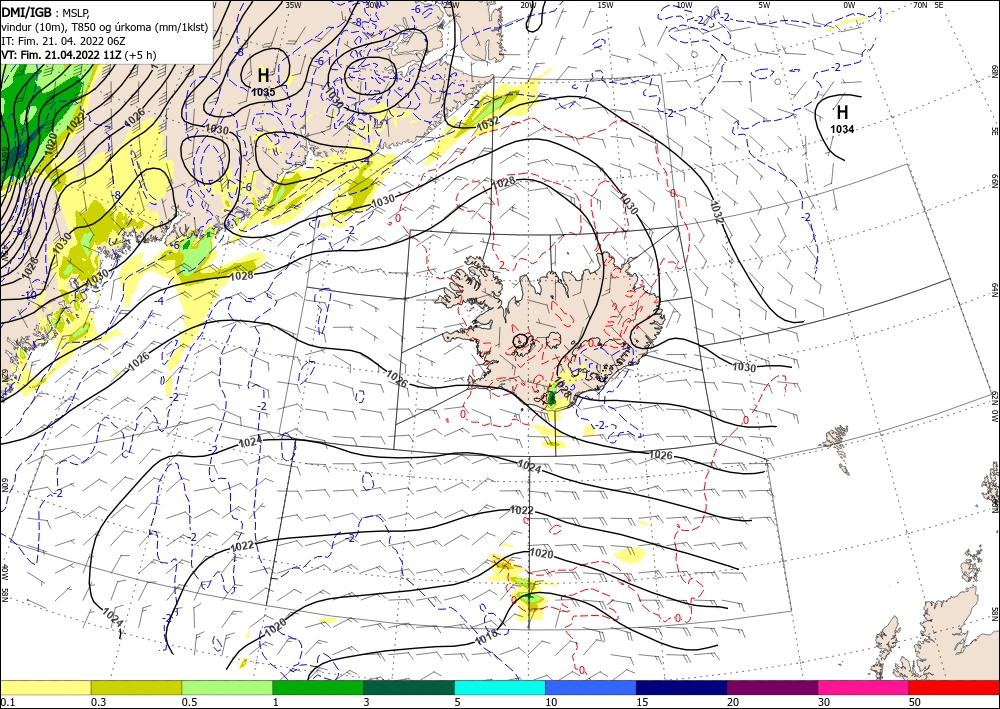Click the green precipitation spot on Iceland's south coast
1000x709 pixels.
tap(552, 398)
